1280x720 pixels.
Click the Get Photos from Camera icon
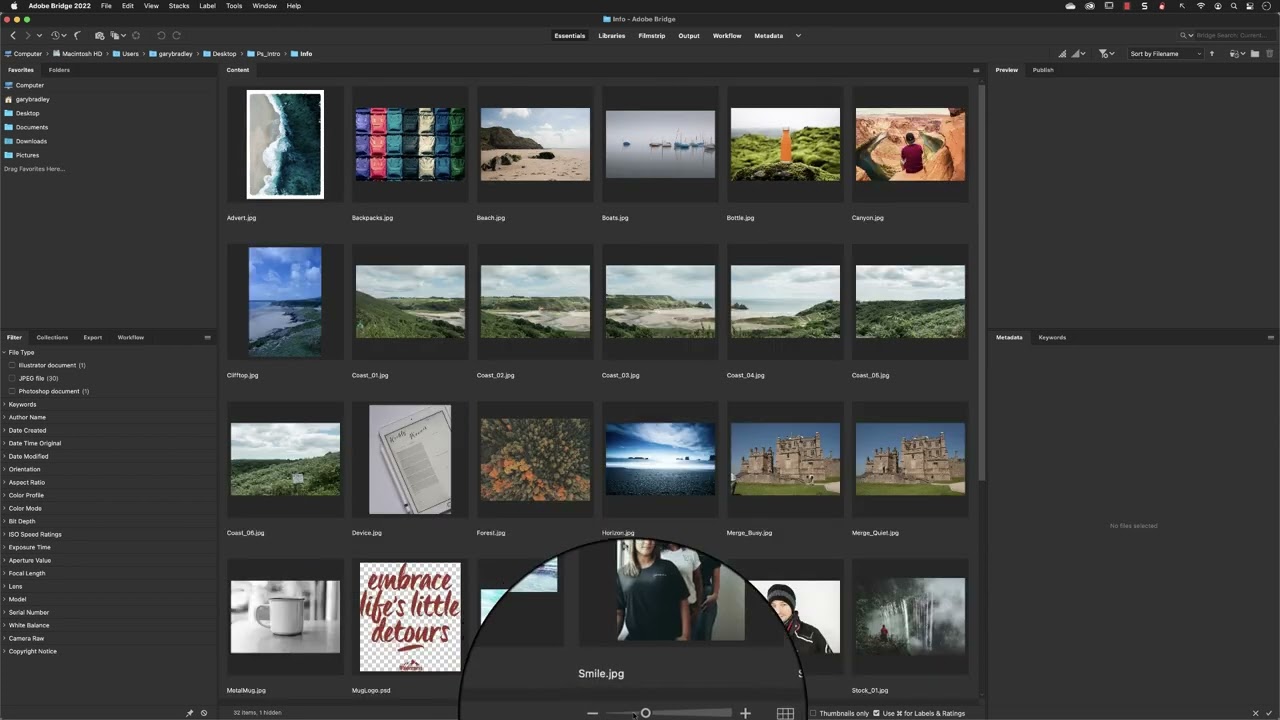pyautogui.click(x=99, y=35)
